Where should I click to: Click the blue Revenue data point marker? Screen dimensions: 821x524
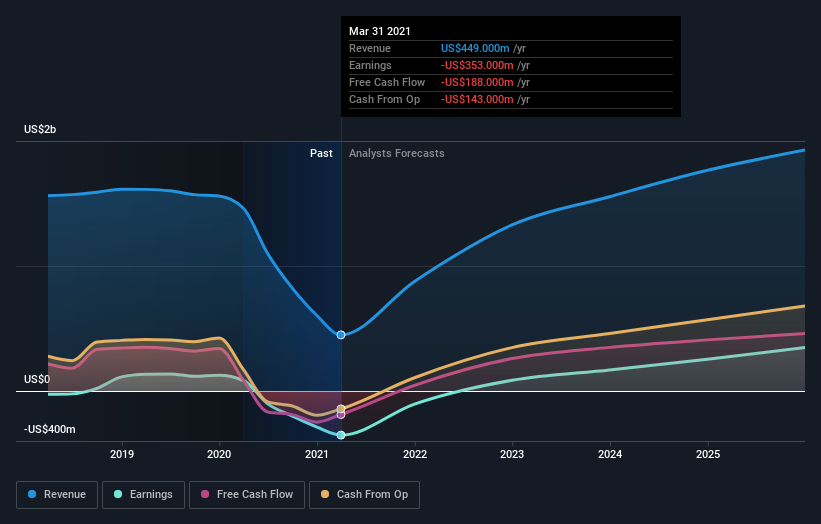click(341, 335)
